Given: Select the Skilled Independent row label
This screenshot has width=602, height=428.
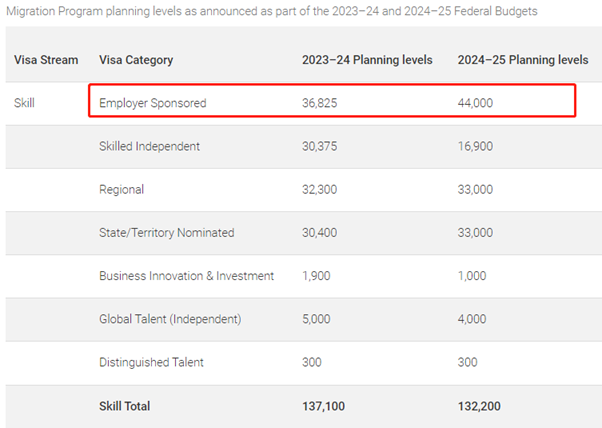Looking at the screenshot, I should (149, 146).
